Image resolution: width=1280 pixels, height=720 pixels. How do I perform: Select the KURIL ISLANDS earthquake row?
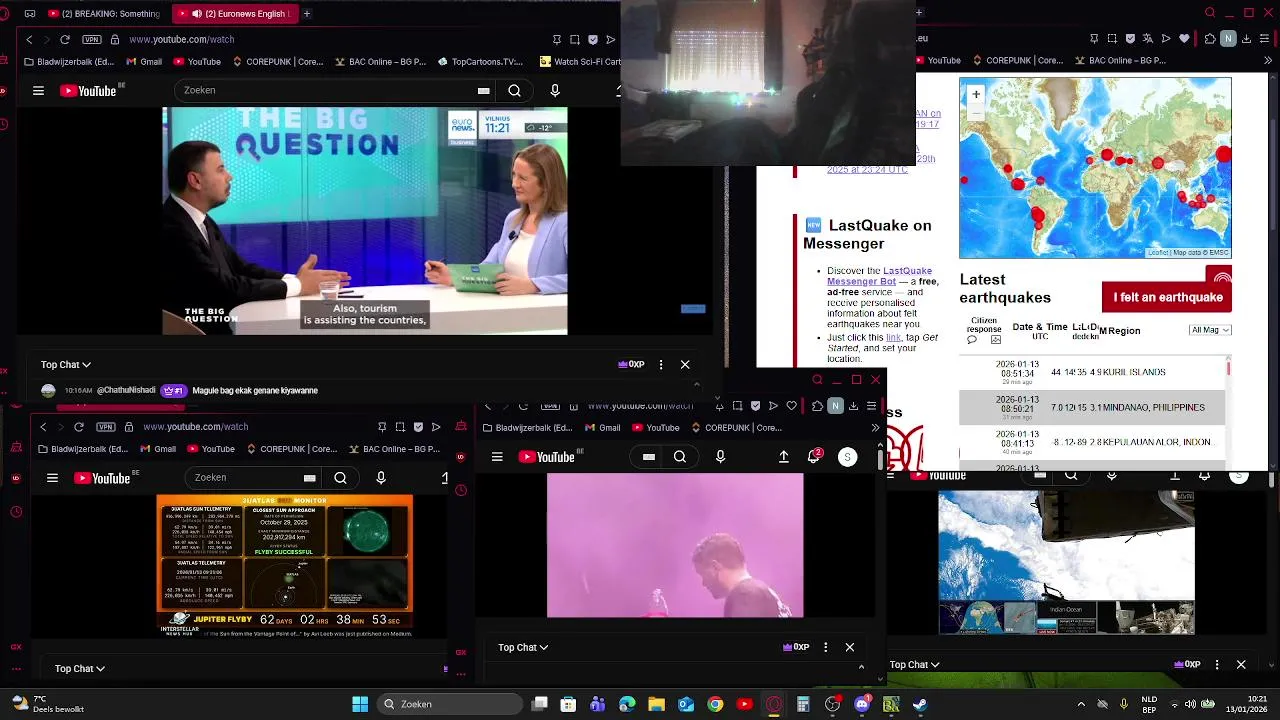(1092, 372)
